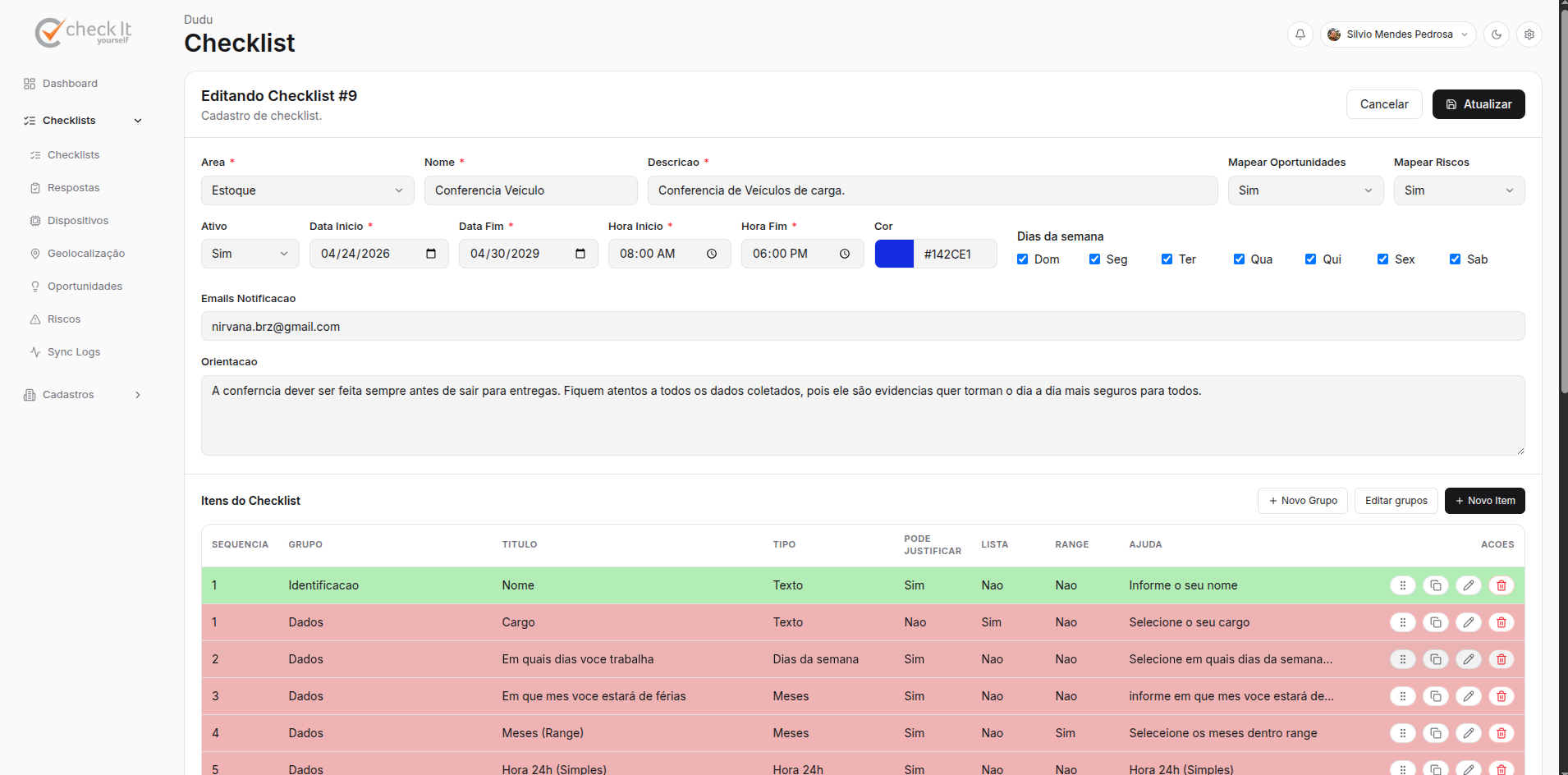Toggle the Qua weekday checkbox
1568x775 pixels.
(x=1240, y=259)
